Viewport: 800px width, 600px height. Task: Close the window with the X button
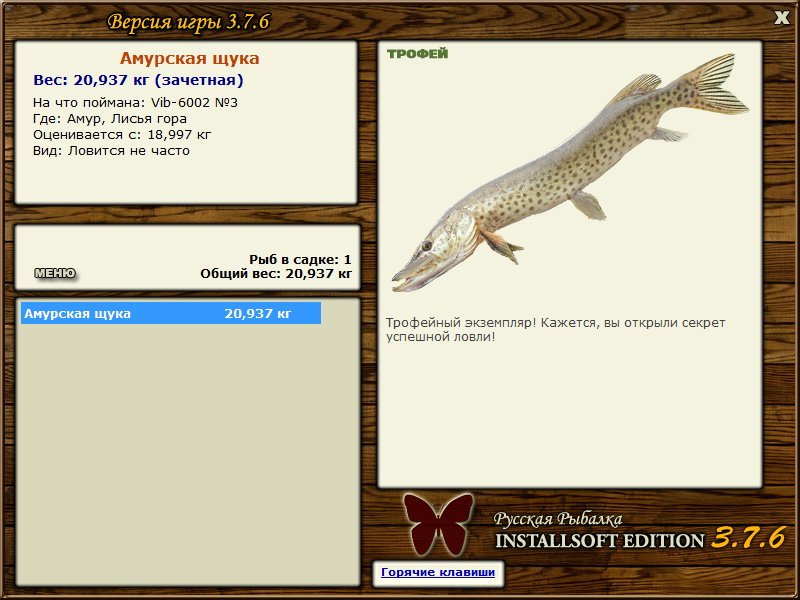point(781,18)
